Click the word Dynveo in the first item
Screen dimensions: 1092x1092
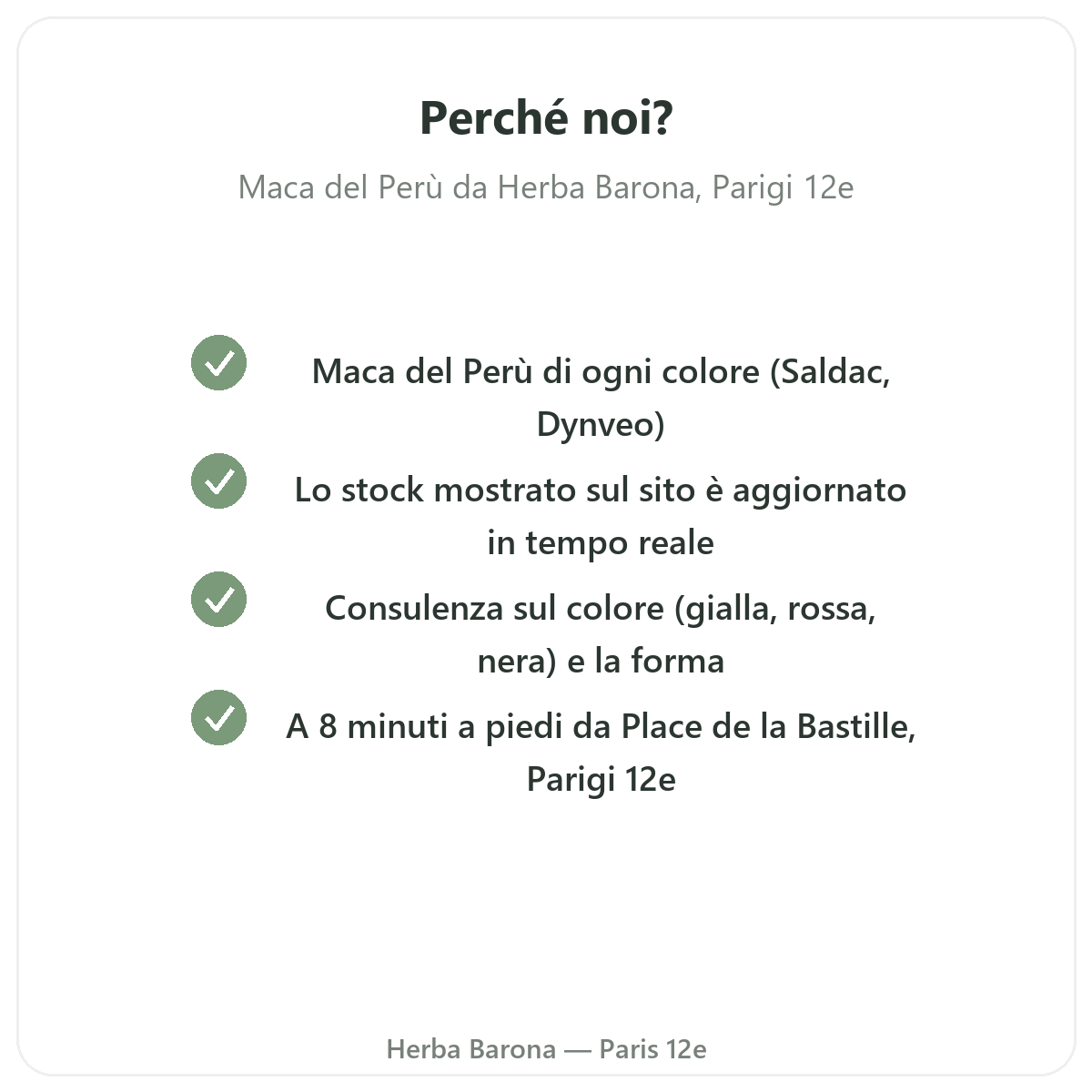[x=596, y=424]
